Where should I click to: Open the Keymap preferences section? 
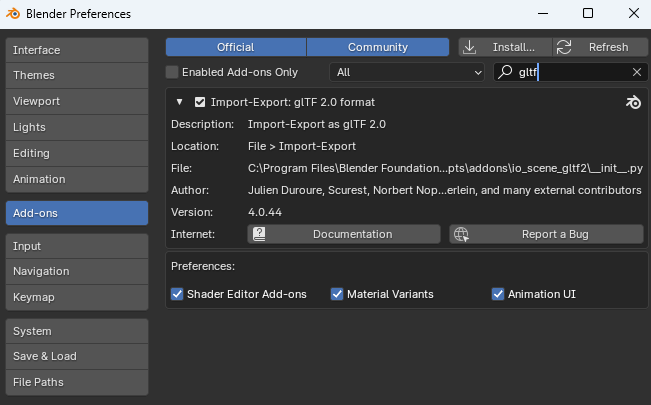[77, 297]
